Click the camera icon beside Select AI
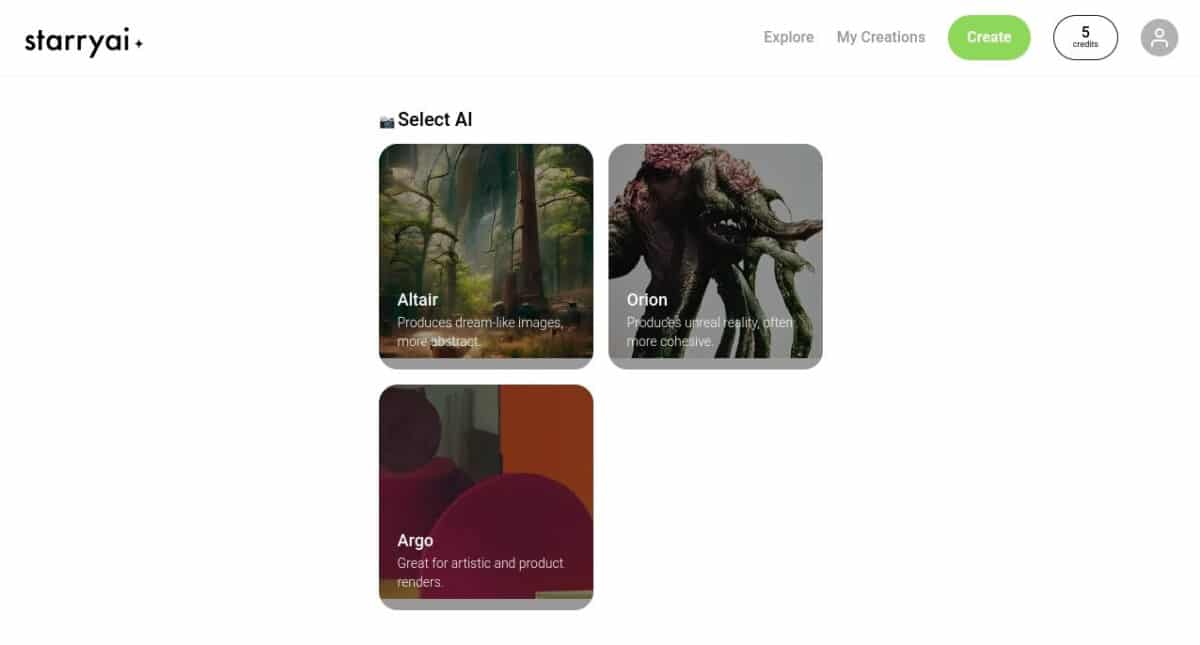 [387, 121]
